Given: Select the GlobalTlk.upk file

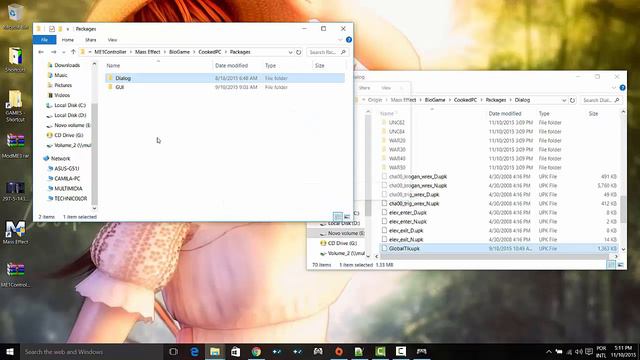Looking at the screenshot, I should click(x=499, y=249).
